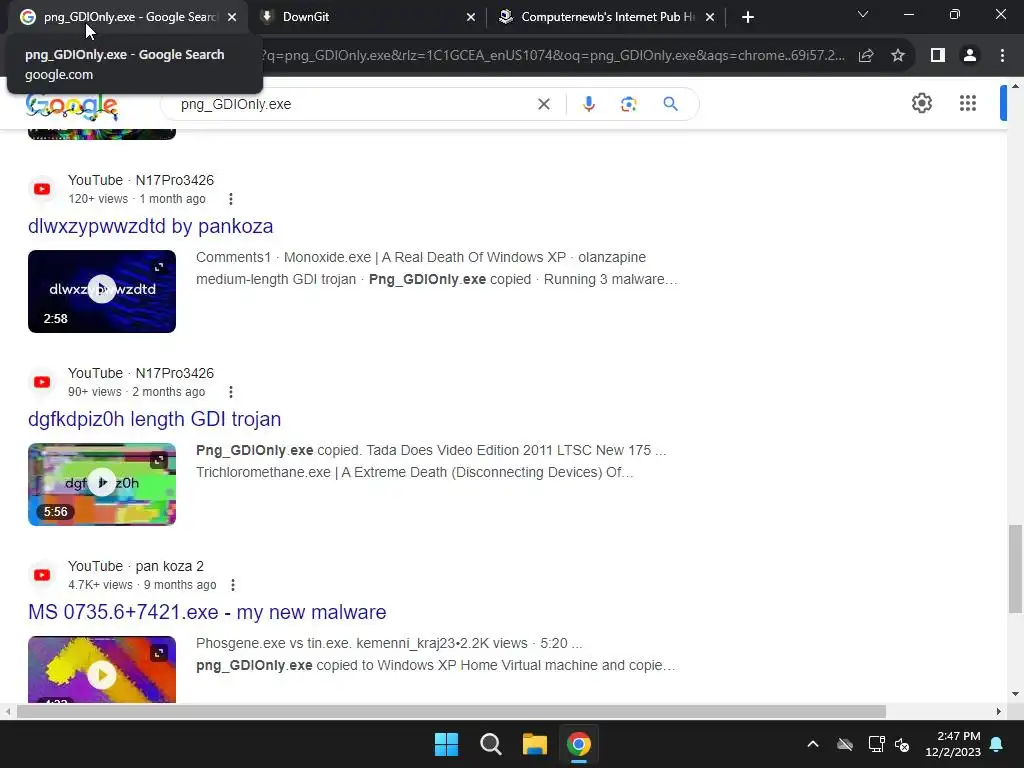The width and height of the screenshot is (1024, 768).
Task: Show hidden system tray icons
Action: tap(813, 744)
